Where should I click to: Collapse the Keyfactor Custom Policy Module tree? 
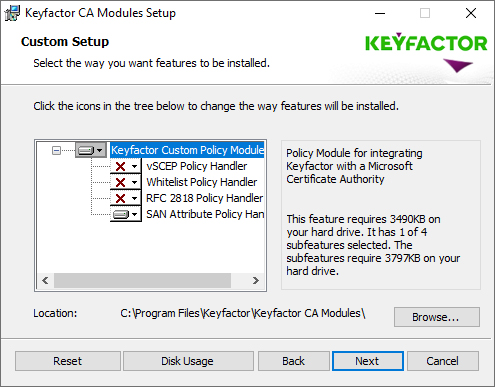pos(56,150)
